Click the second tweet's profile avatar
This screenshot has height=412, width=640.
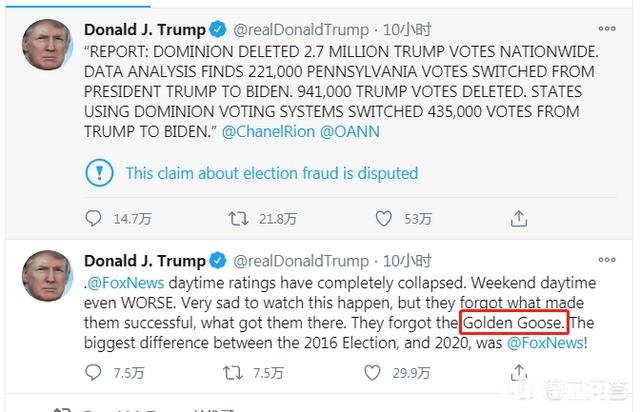[x=45, y=274]
